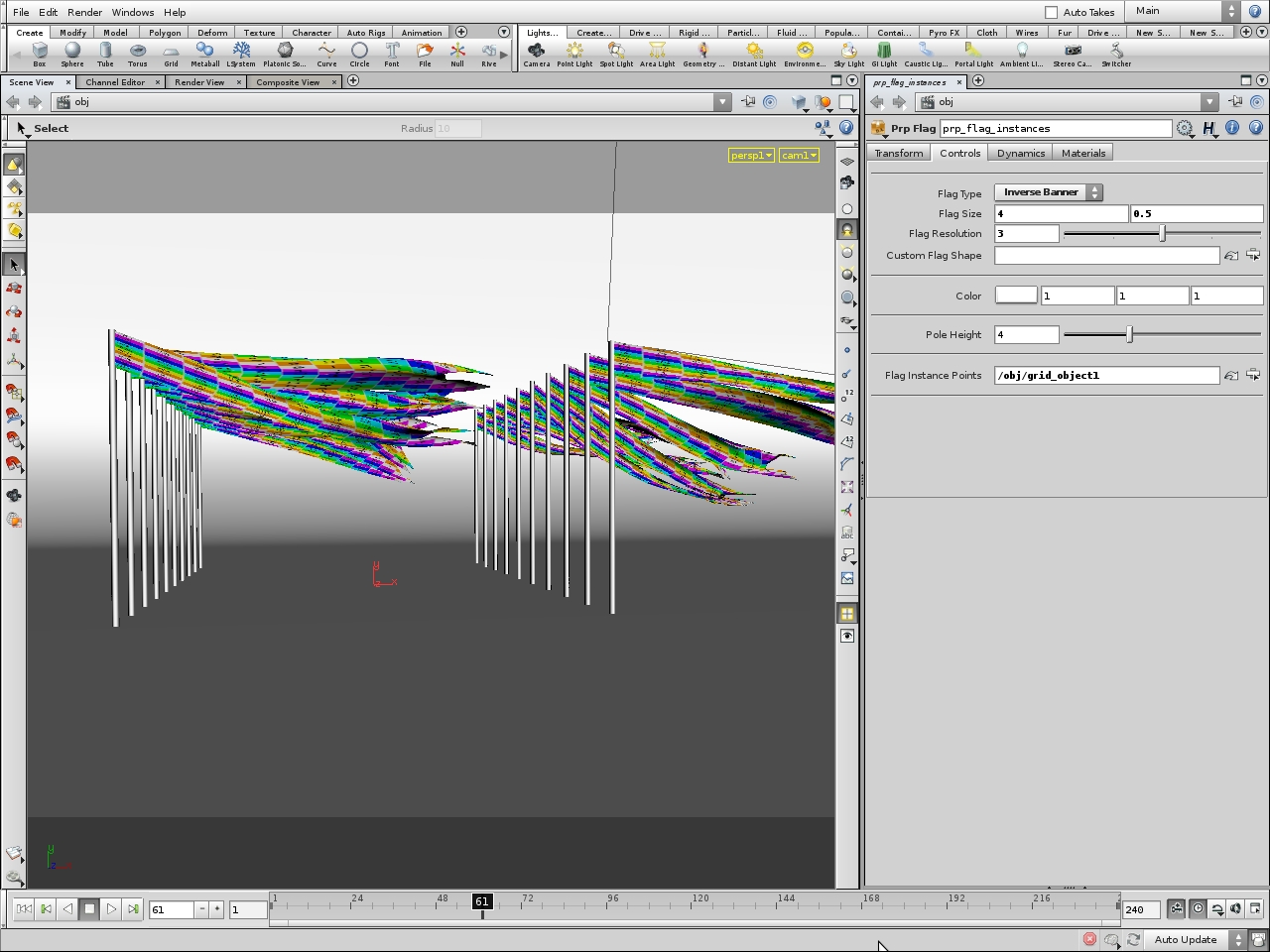Open the L-System shelf tool
This screenshot has width=1270, height=952.
click(x=241, y=54)
